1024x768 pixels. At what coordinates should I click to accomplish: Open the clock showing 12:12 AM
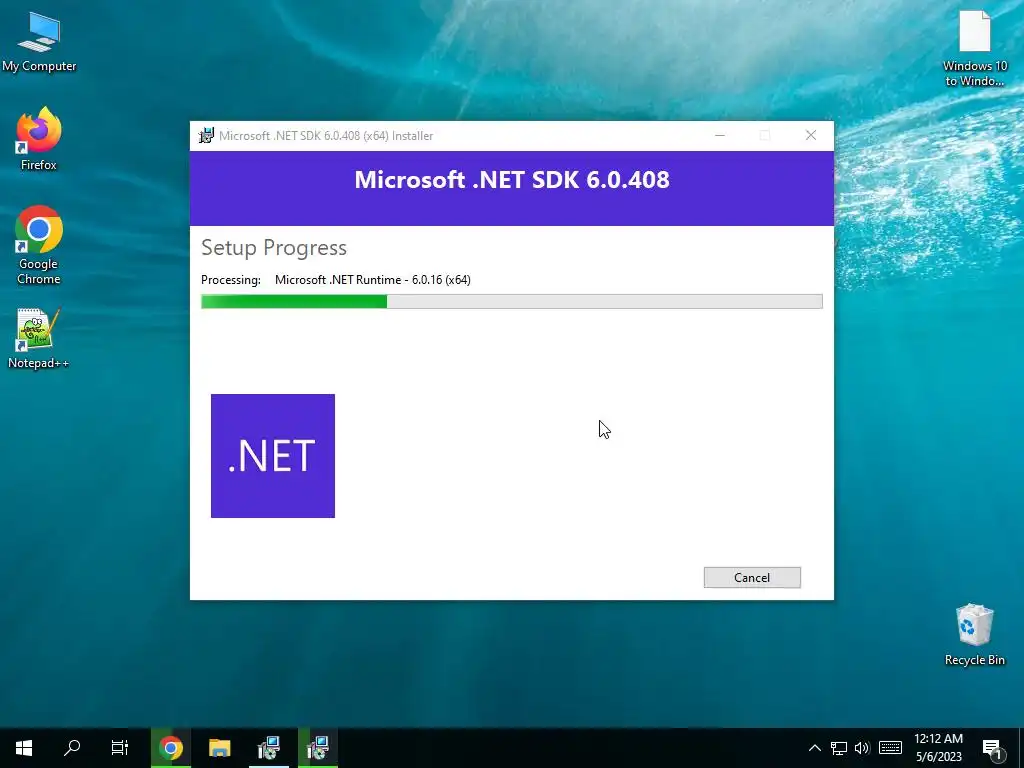click(x=938, y=748)
